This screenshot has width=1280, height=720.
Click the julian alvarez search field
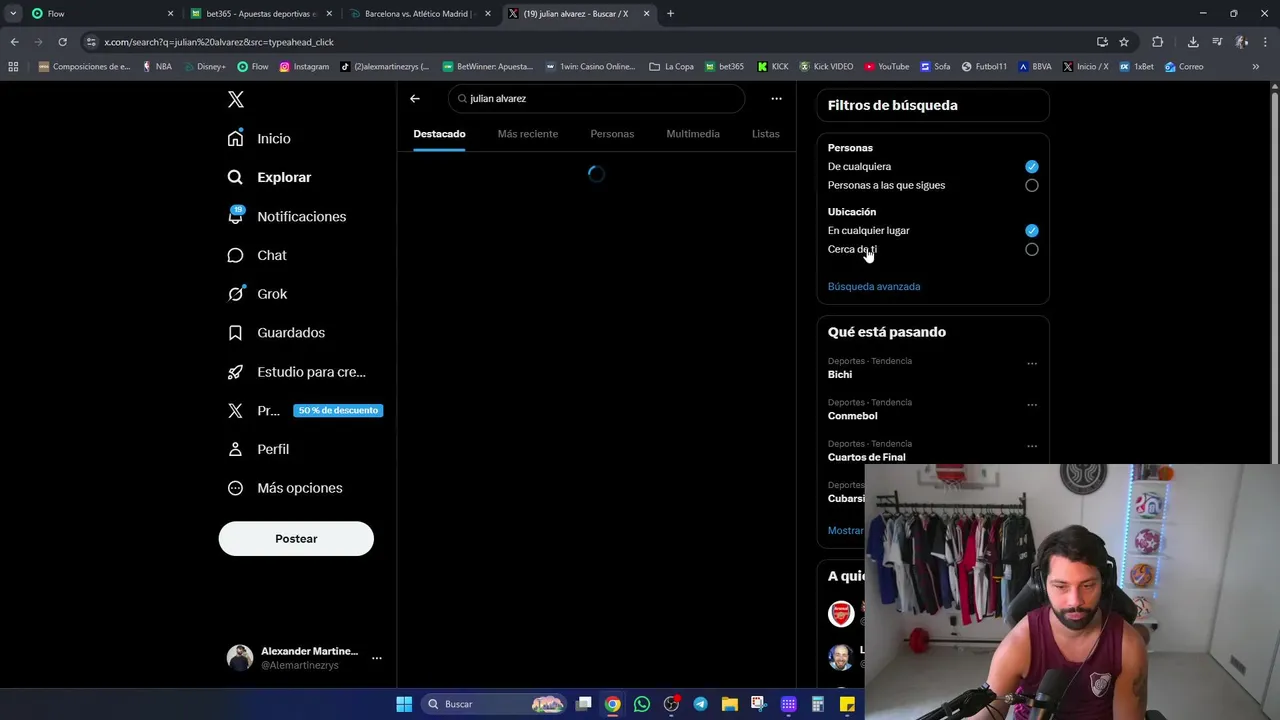click(597, 99)
